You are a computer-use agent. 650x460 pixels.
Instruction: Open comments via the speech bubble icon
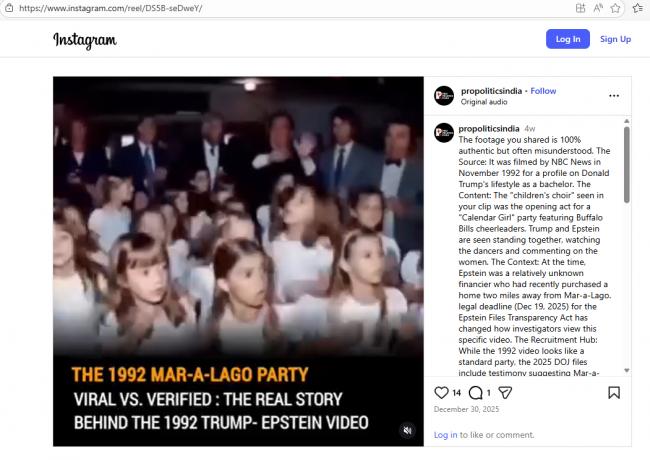[475, 392]
